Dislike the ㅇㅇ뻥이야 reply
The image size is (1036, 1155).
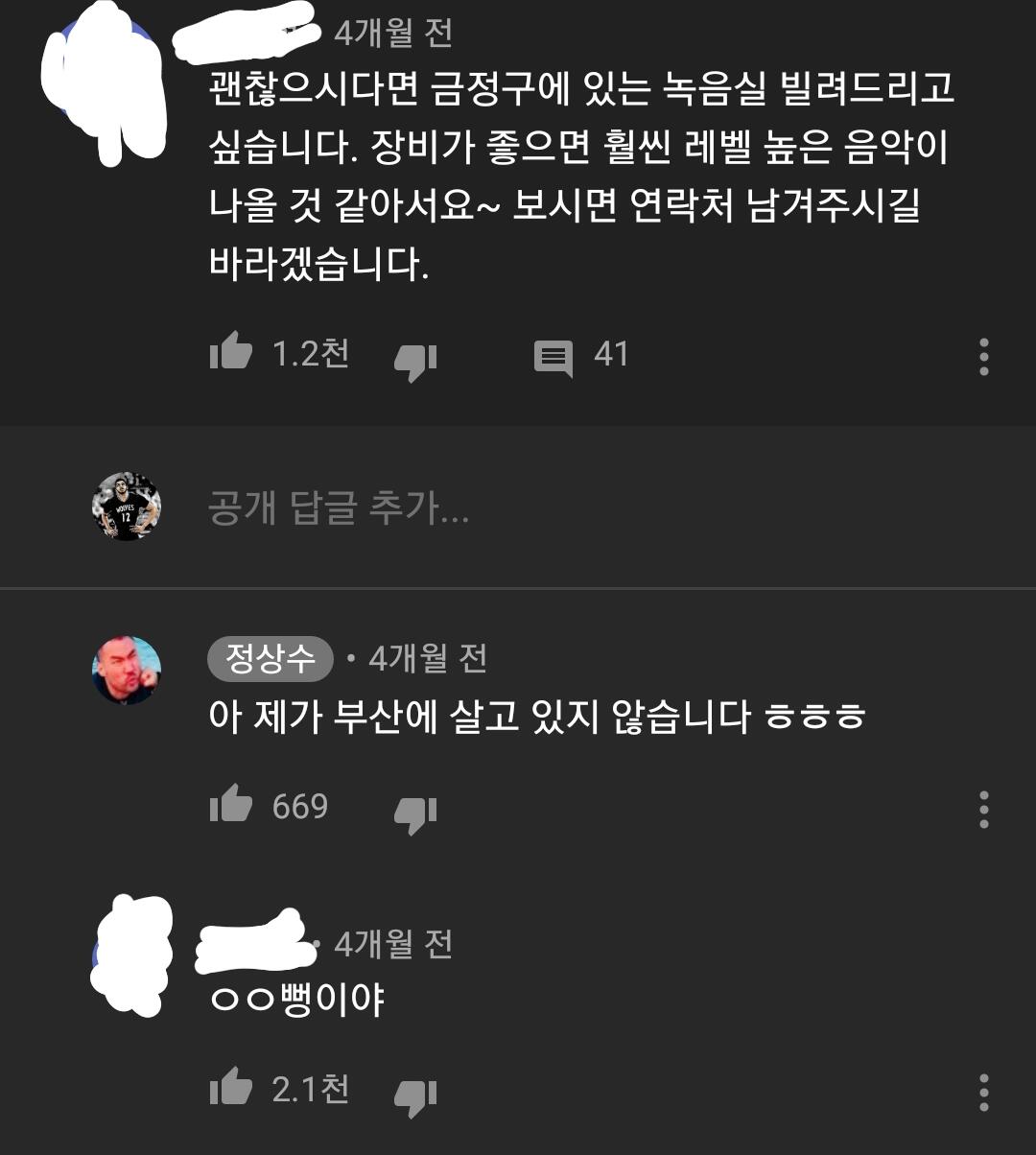point(415,1096)
